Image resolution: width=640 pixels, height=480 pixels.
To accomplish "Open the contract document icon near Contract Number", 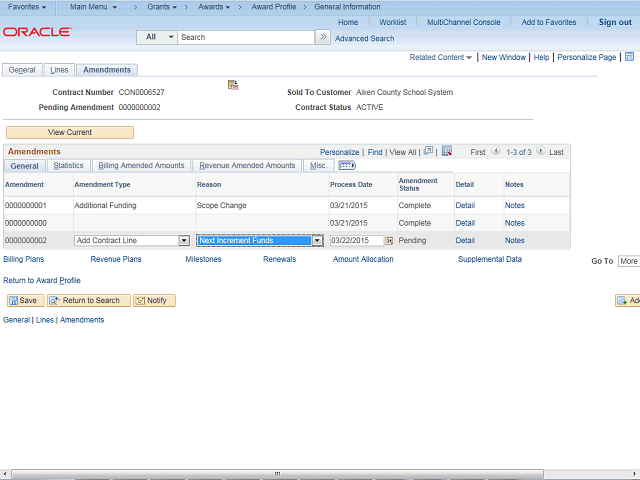I will pos(233,85).
